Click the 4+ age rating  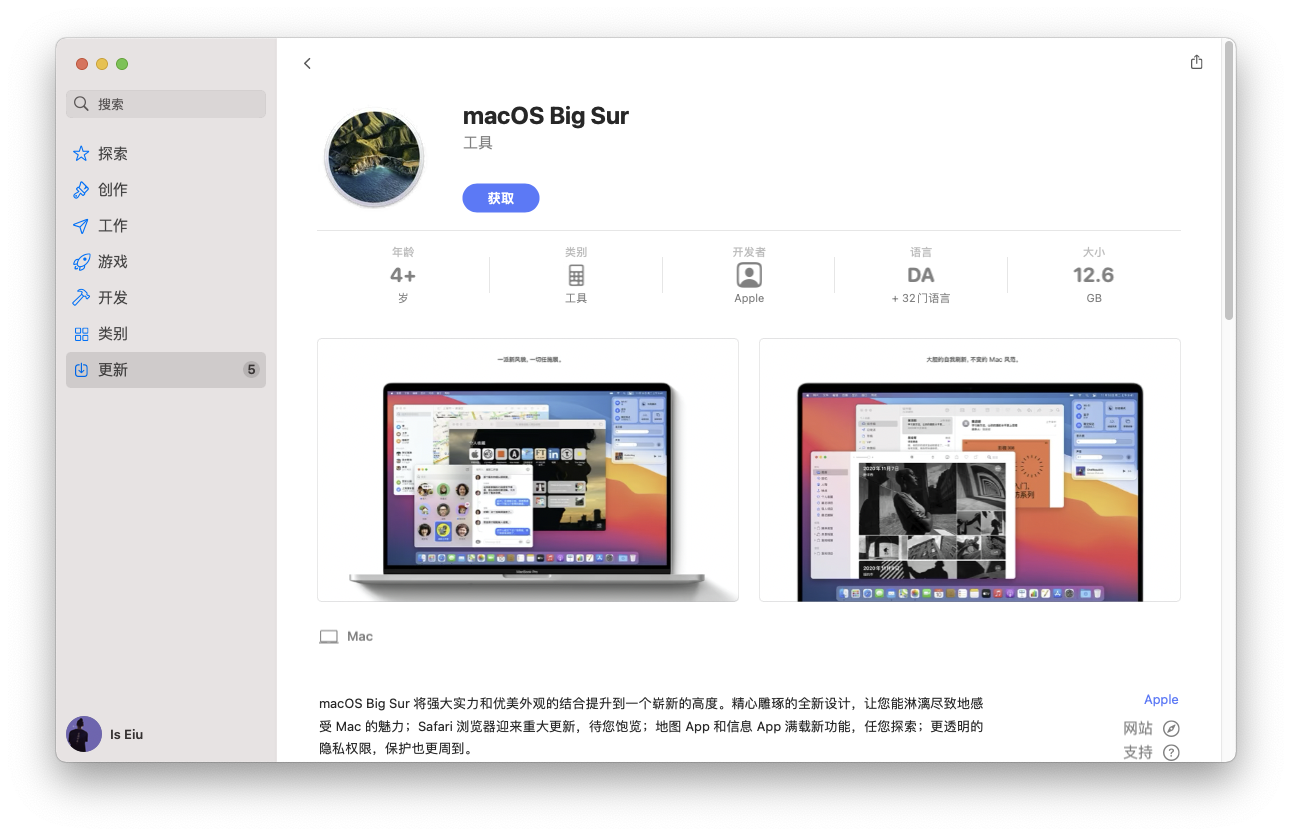click(403, 275)
